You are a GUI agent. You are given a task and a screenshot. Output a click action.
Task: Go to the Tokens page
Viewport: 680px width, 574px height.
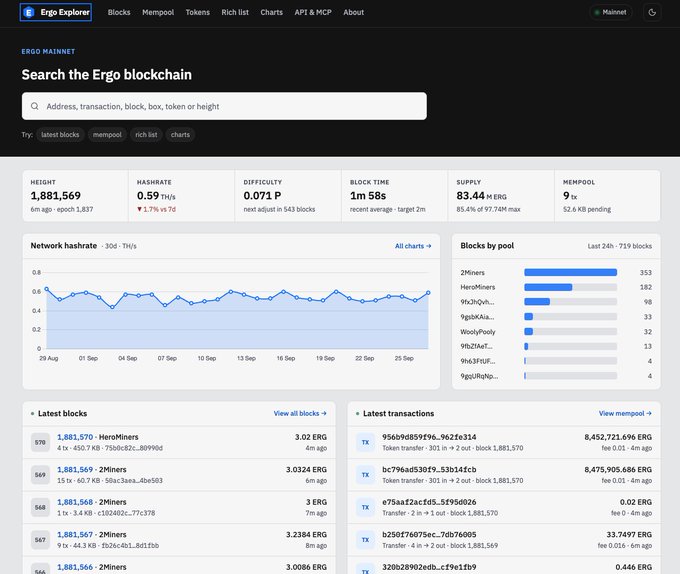tap(197, 13)
